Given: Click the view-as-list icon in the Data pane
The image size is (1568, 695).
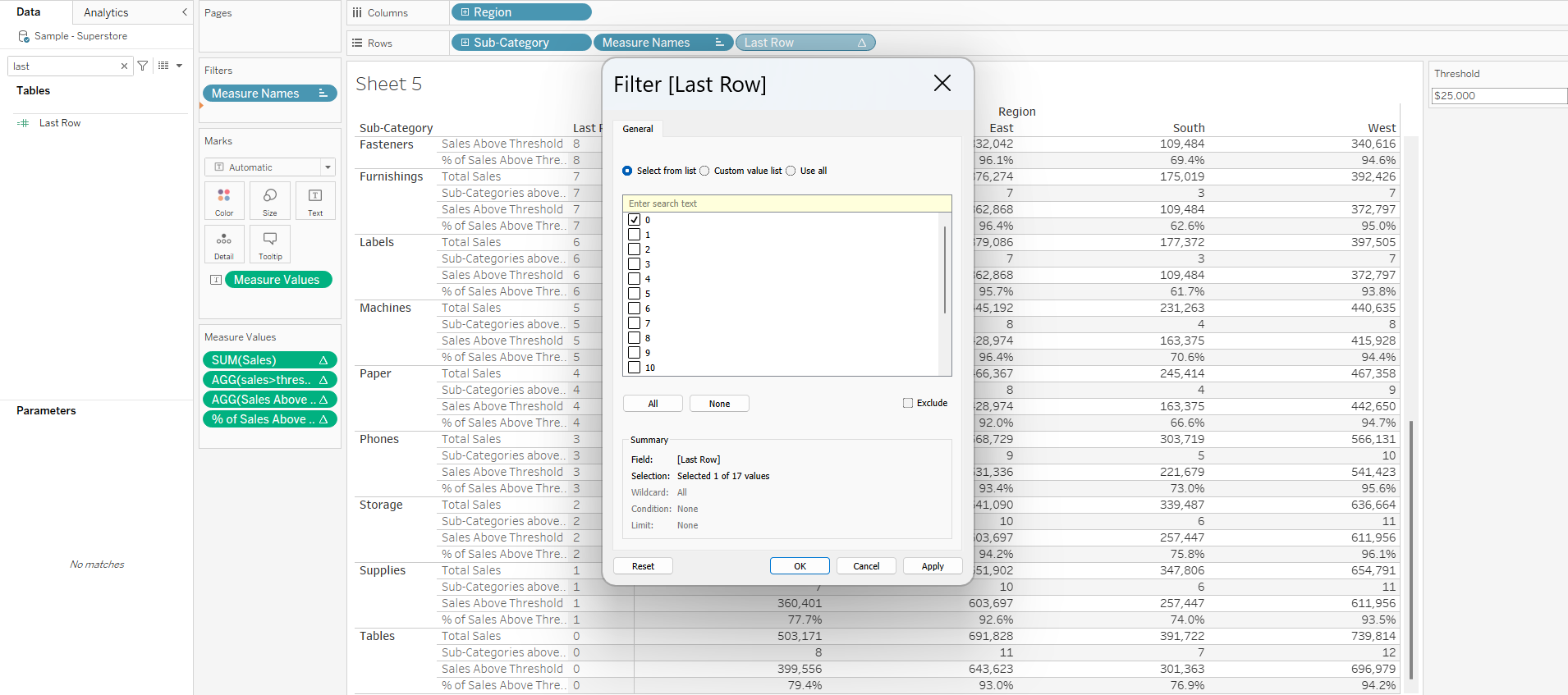Looking at the screenshot, I should pyautogui.click(x=163, y=66).
